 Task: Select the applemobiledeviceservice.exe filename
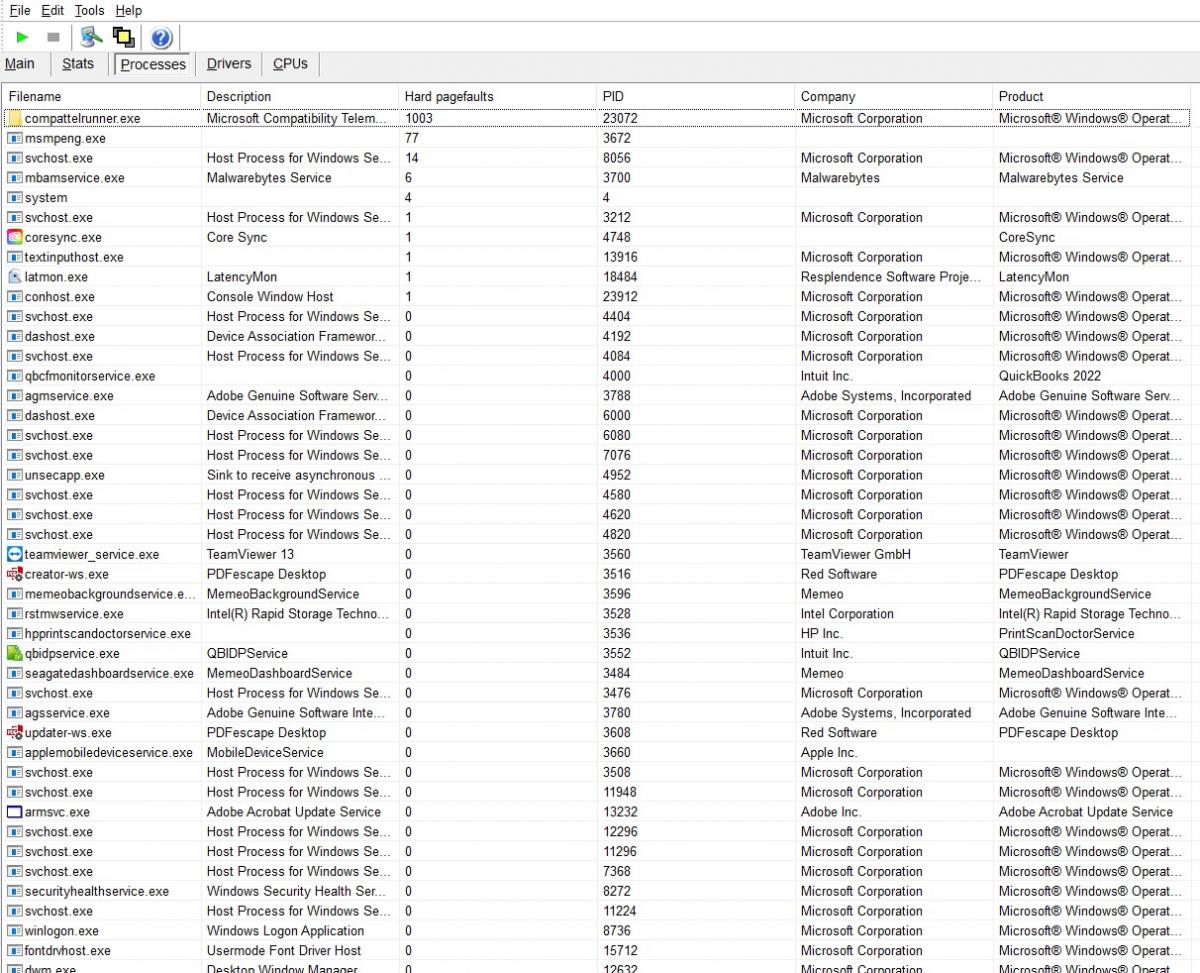(109, 752)
